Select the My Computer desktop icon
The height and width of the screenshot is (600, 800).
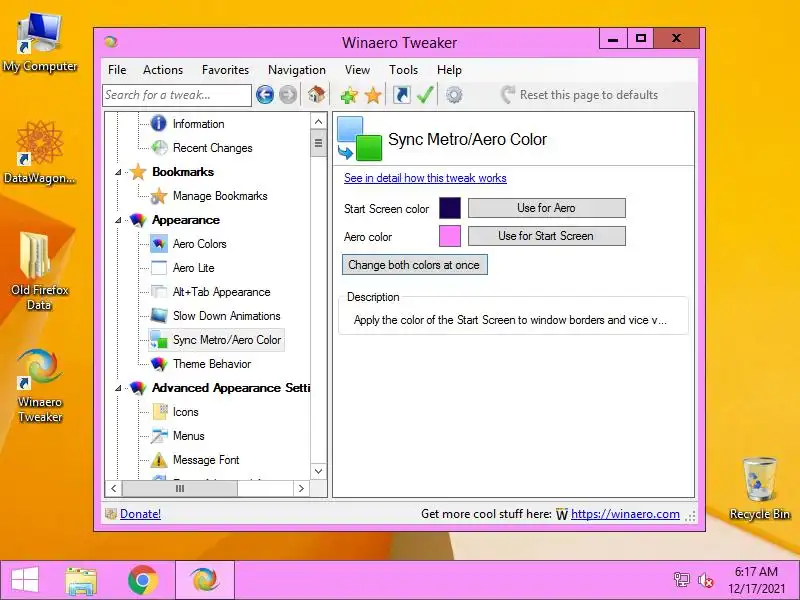[40, 42]
